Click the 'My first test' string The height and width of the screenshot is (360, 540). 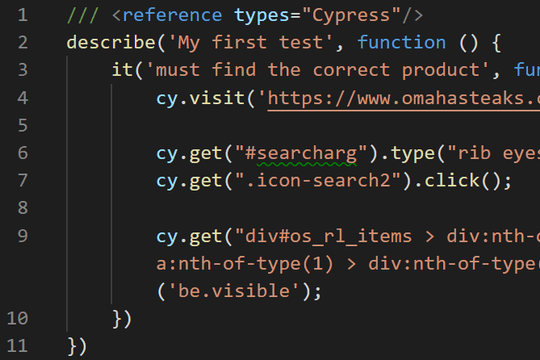tap(250, 43)
